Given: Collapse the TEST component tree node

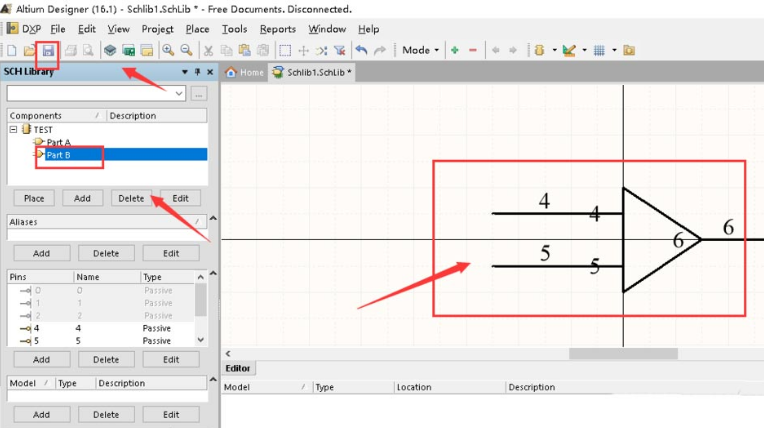Looking at the screenshot, I should (x=14, y=130).
